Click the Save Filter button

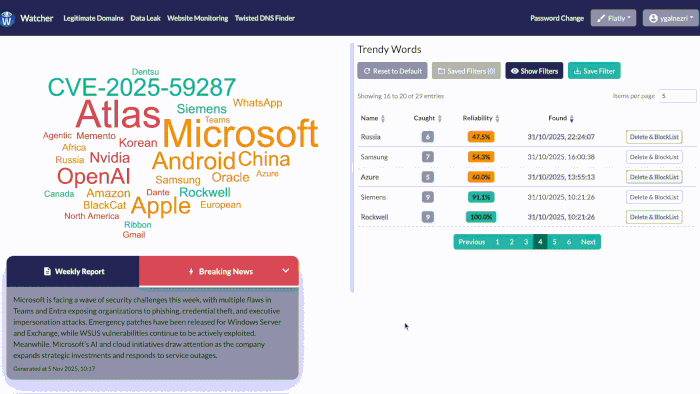tap(594, 71)
